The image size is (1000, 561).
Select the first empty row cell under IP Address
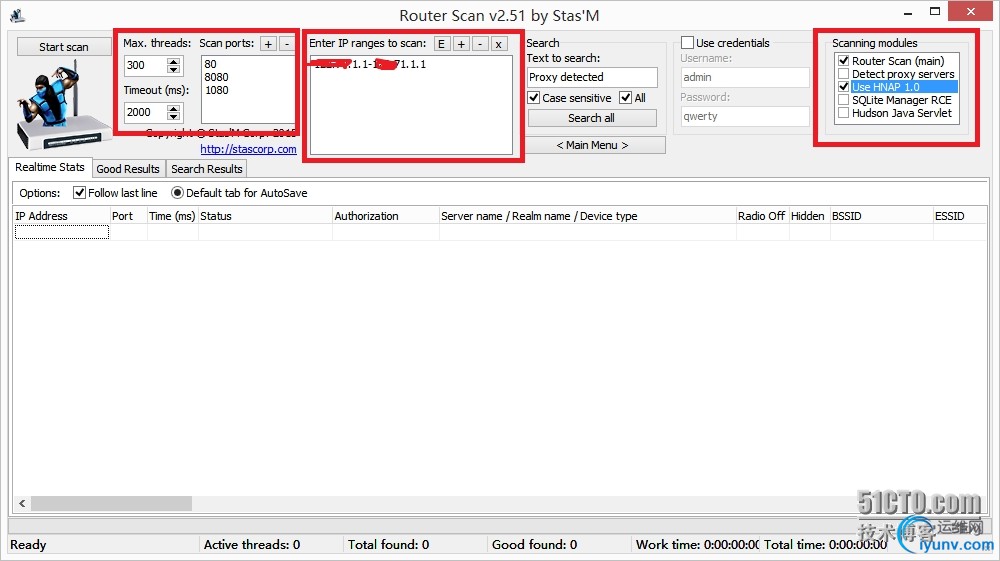62,233
